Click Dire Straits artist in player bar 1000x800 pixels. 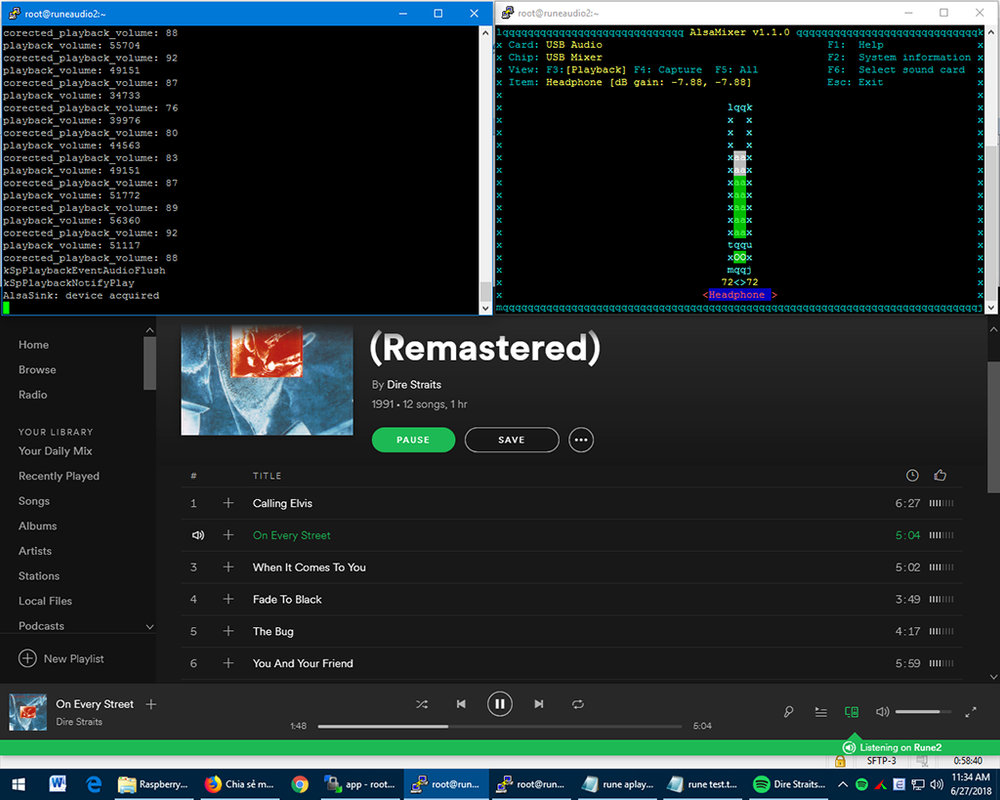point(79,722)
